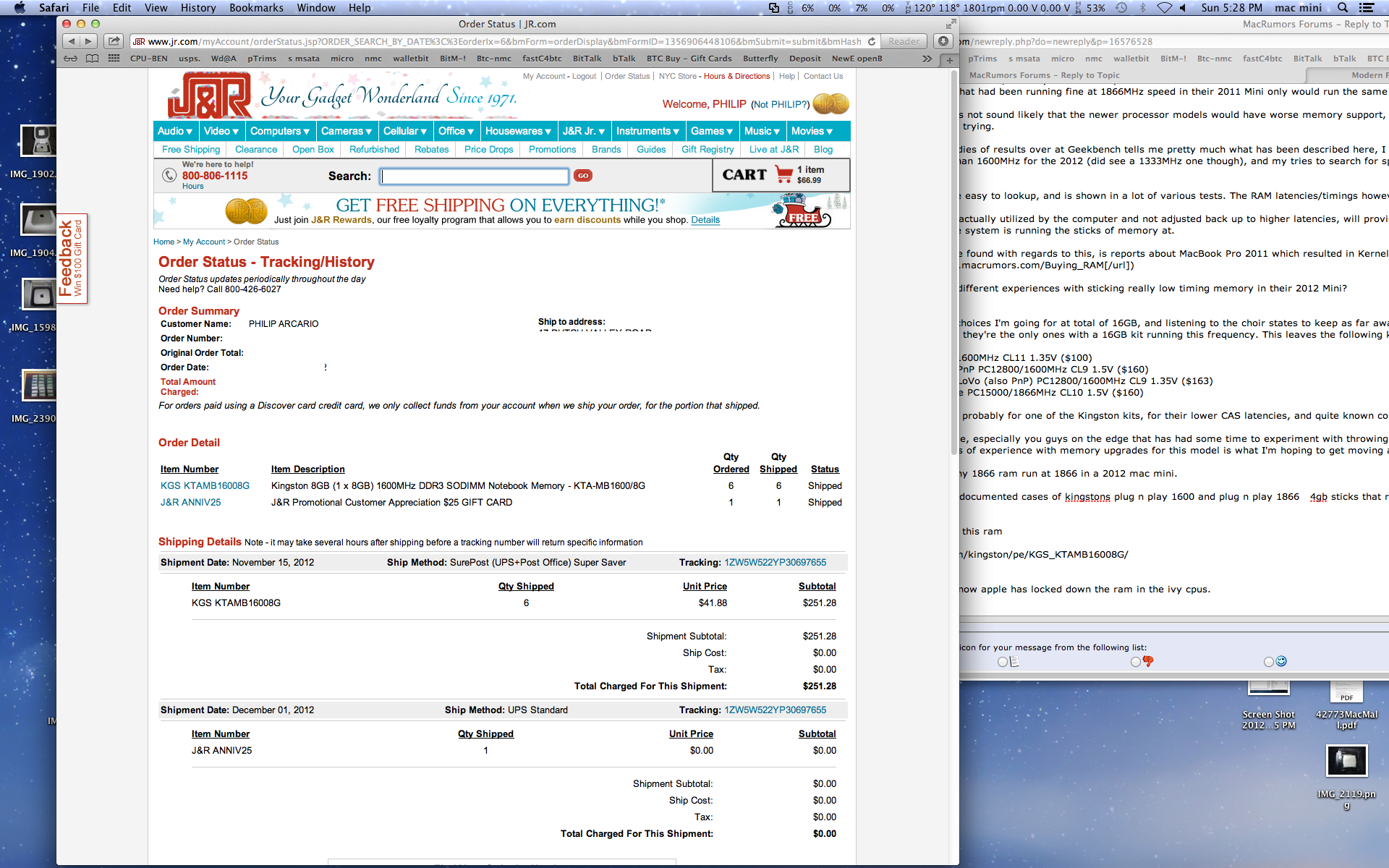Click the red GO search button
This screenshot has width=1389, height=868.
click(583, 176)
